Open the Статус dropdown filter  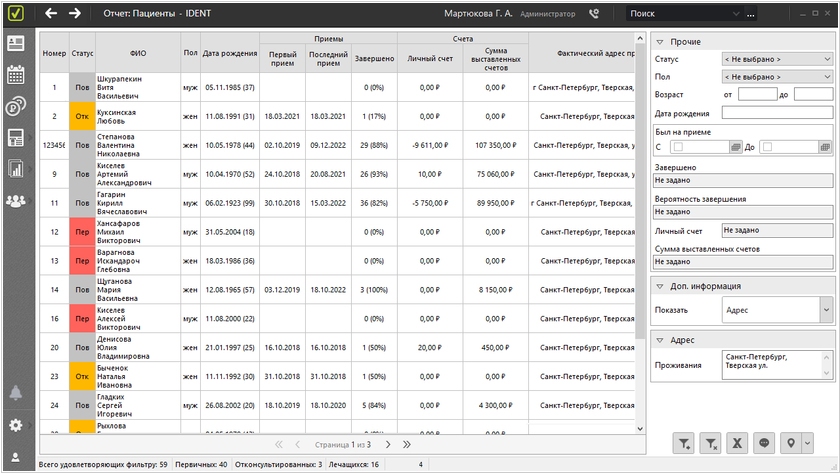(x=777, y=59)
